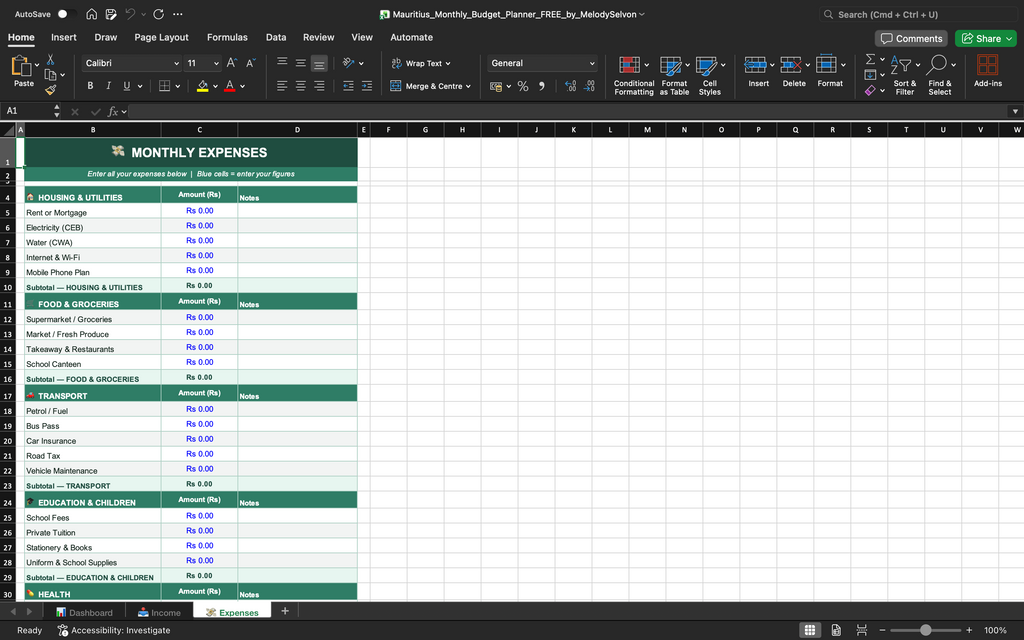This screenshot has width=1024, height=640.
Task: Toggle Bold formatting
Action: (x=90, y=86)
